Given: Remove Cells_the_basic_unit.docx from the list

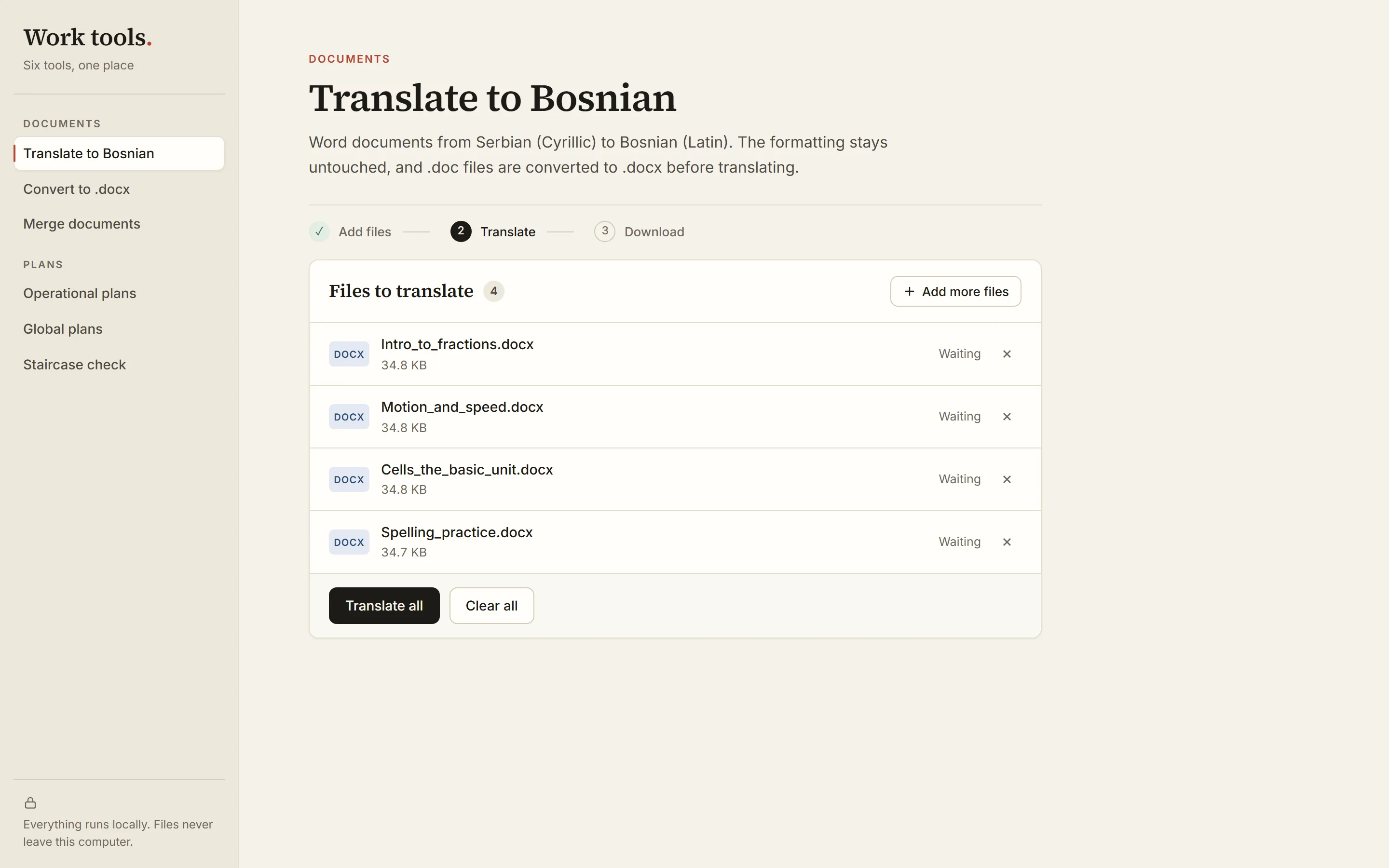Looking at the screenshot, I should pyautogui.click(x=1007, y=479).
